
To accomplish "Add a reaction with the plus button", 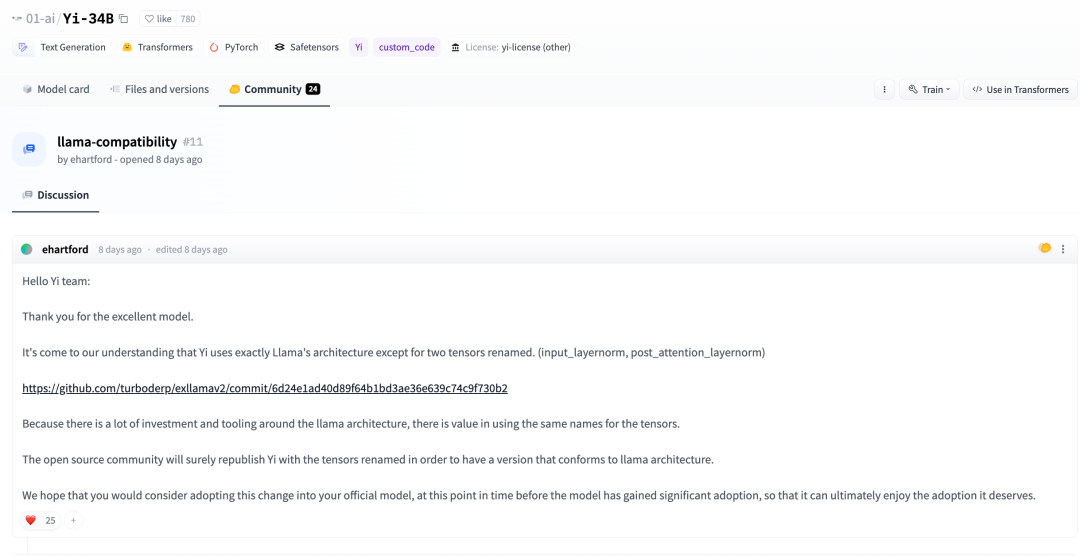I will pos(73,520).
